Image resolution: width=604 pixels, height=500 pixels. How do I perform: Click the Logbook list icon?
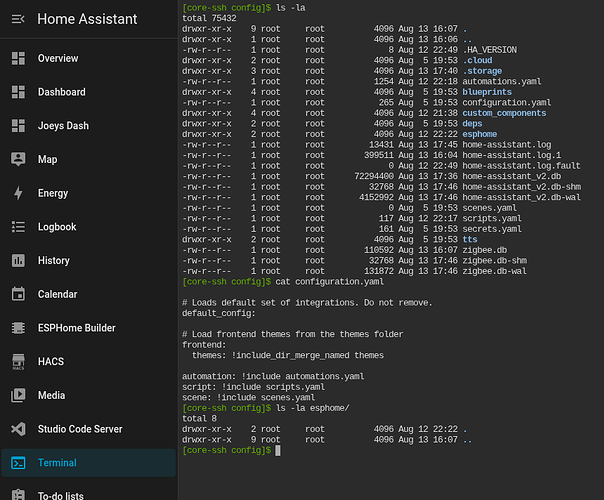pyautogui.click(x=18, y=227)
